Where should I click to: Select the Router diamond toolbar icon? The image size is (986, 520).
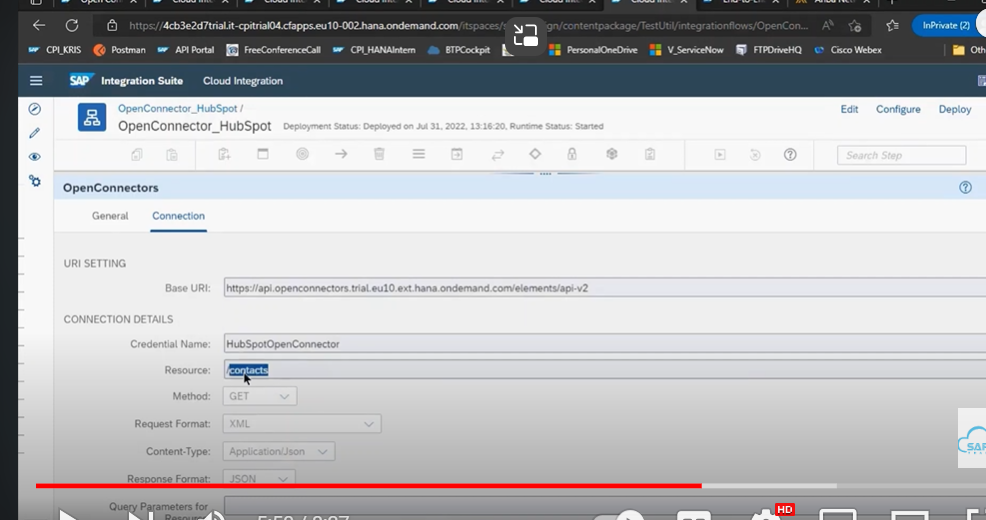535,154
